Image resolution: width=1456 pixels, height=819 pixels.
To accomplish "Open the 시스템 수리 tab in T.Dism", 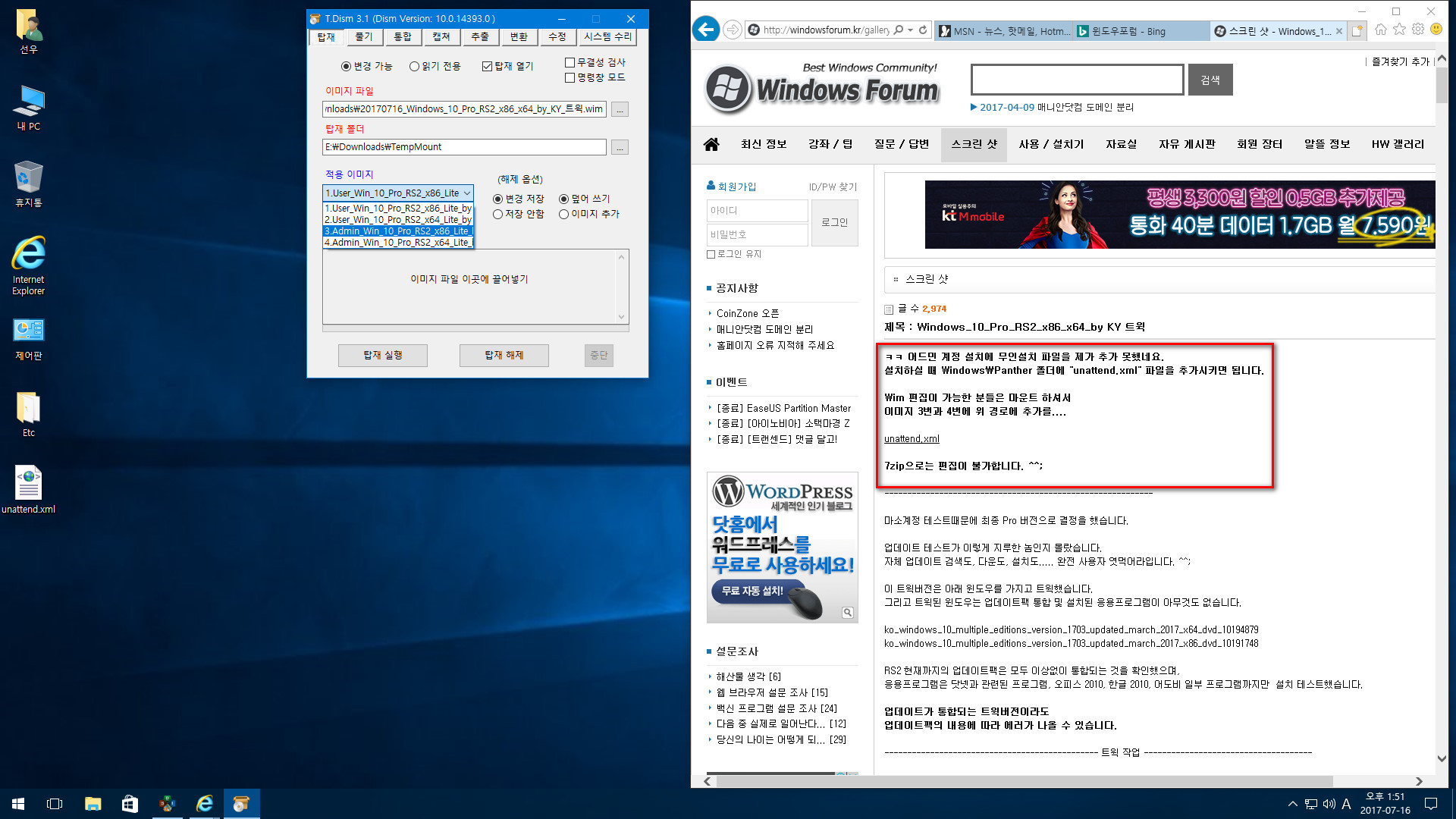I will (x=607, y=36).
